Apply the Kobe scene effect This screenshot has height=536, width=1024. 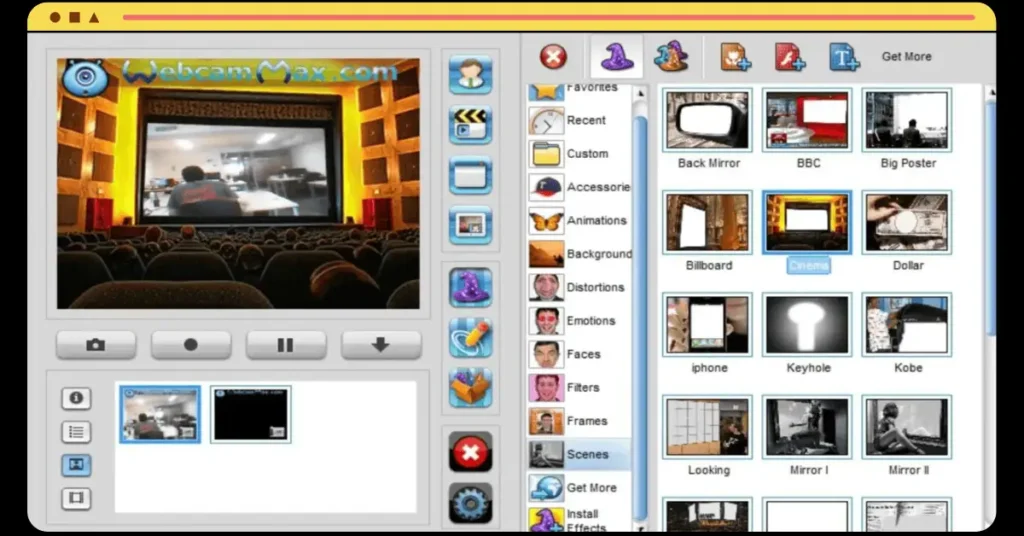coord(907,325)
